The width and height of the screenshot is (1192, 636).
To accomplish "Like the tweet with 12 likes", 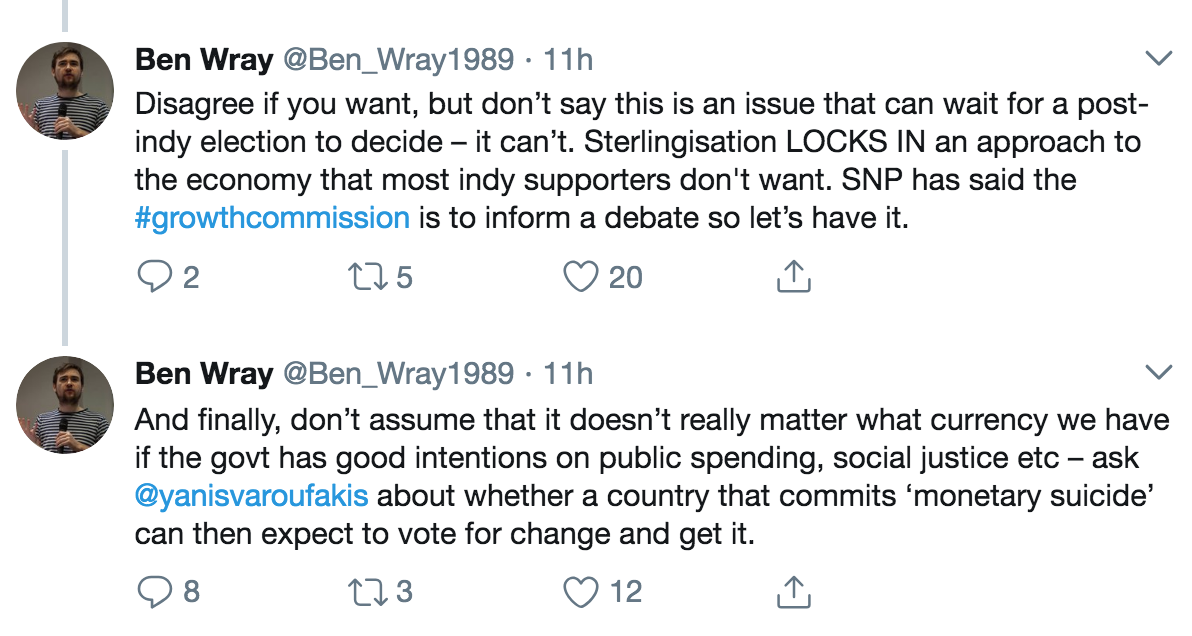I will point(581,592).
